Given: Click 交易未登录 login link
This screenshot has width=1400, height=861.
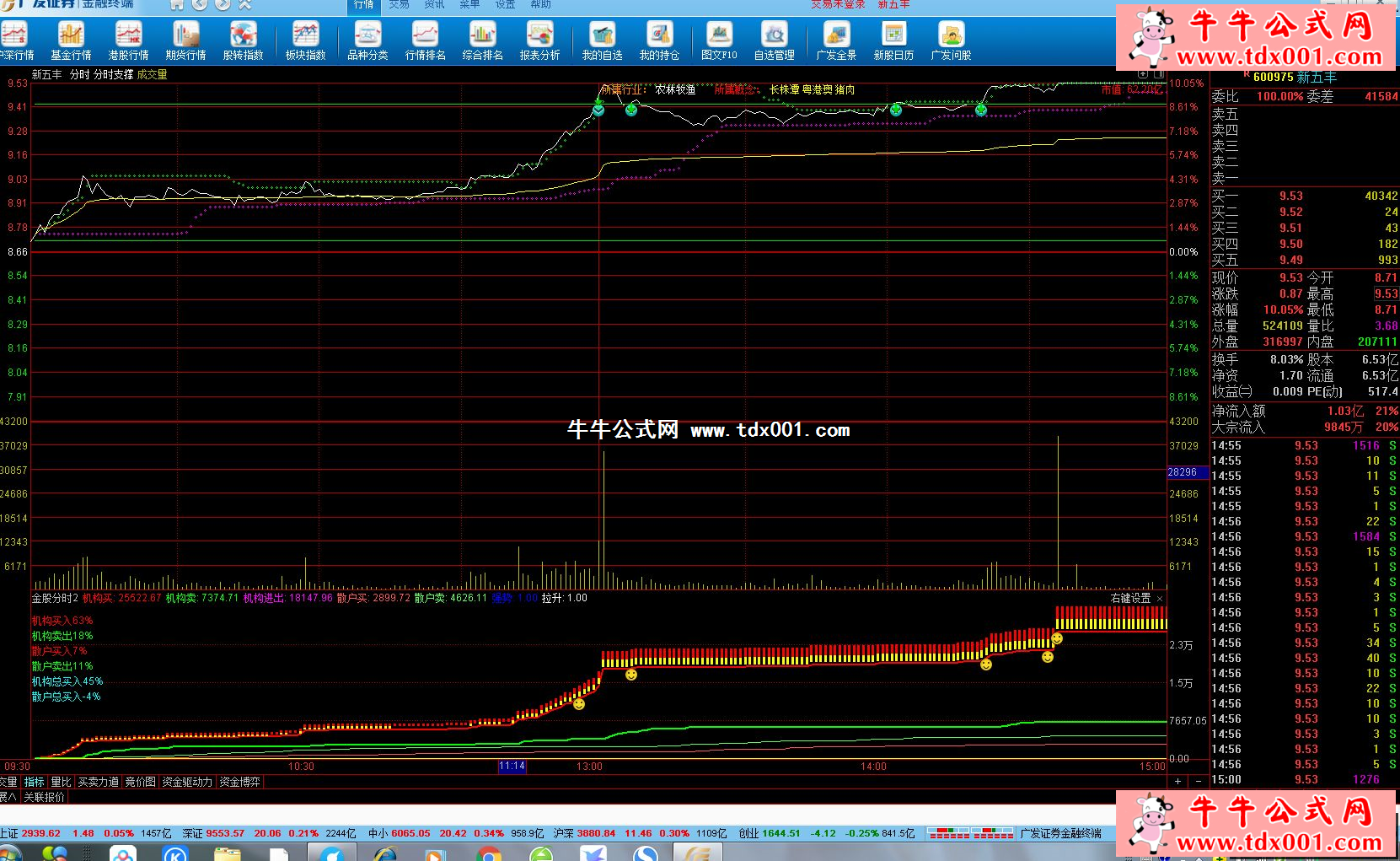Looking at the screenshot, I should (x=838, y=4).
